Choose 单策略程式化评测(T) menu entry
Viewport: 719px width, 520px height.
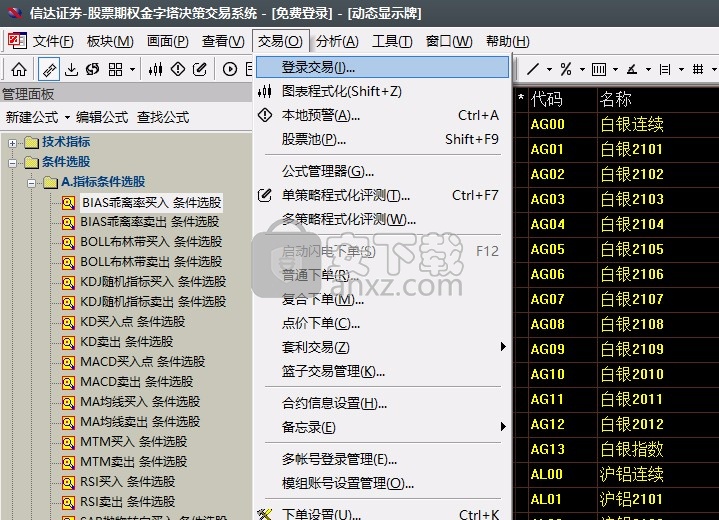(382, 195)
